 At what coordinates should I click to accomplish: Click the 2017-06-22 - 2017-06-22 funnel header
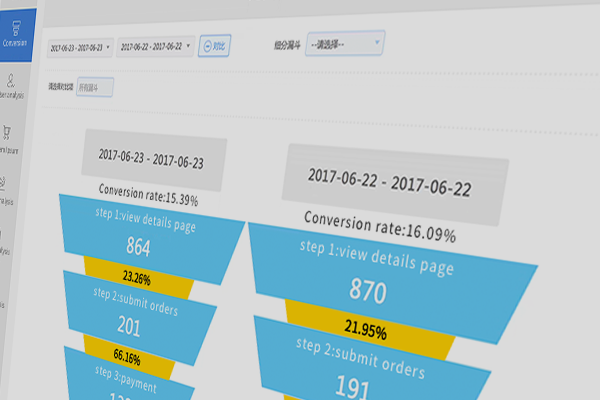pyautogui.click(x=395, y=184)
